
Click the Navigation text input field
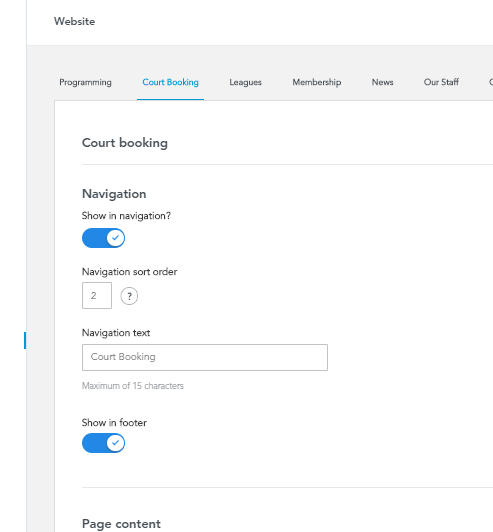coord(205,357)
